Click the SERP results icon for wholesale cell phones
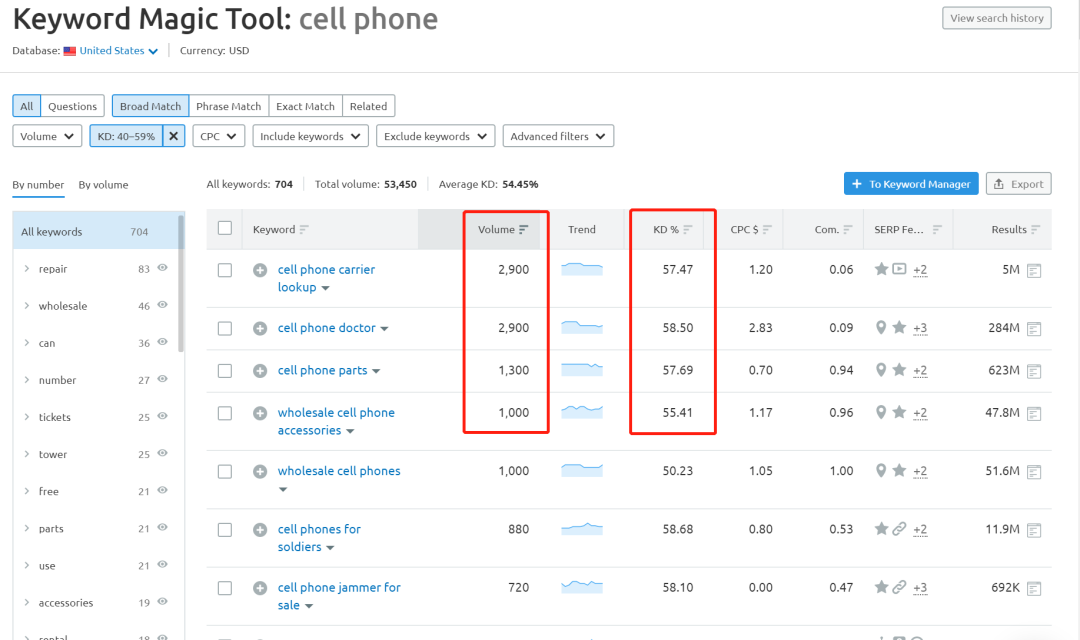The width and height of the screenshot is (1080, 640). pyautogui.click(x=1034, y=471)
